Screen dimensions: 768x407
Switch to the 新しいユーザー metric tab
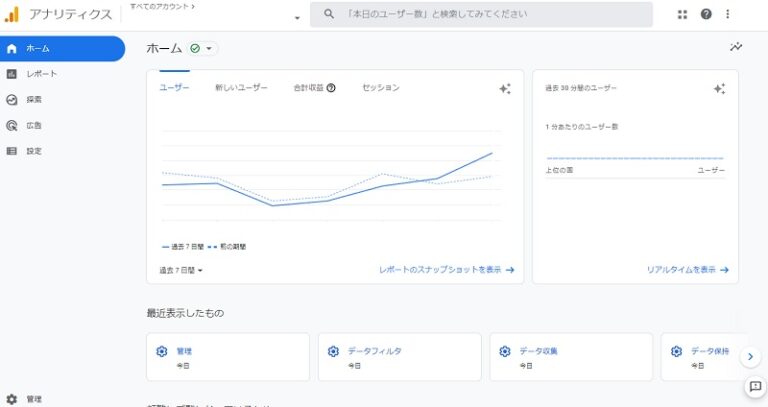tap(241, 88)
